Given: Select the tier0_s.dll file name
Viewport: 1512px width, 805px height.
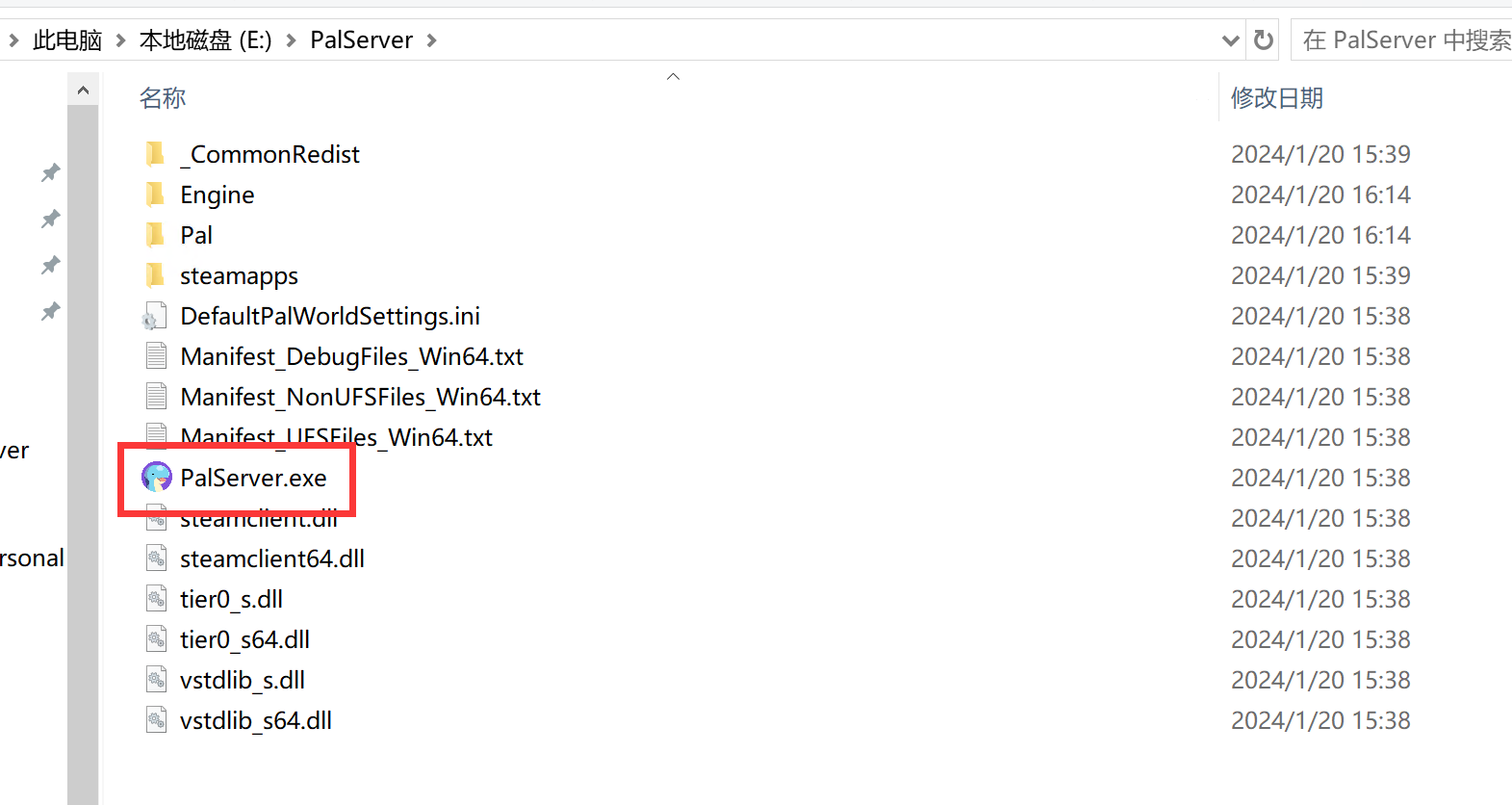Looking at the screenshot, I should 231,600.
